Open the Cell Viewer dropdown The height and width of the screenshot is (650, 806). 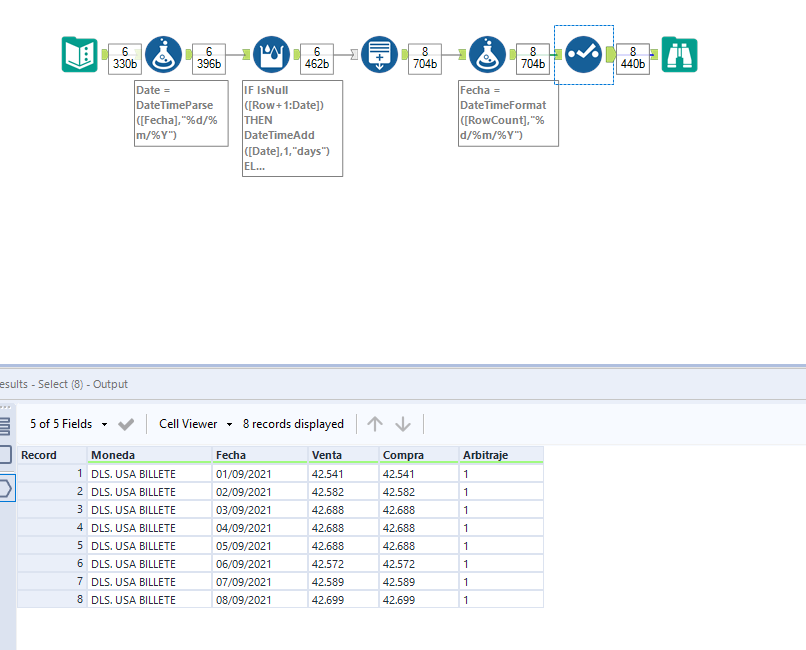(x=195, y=424)
